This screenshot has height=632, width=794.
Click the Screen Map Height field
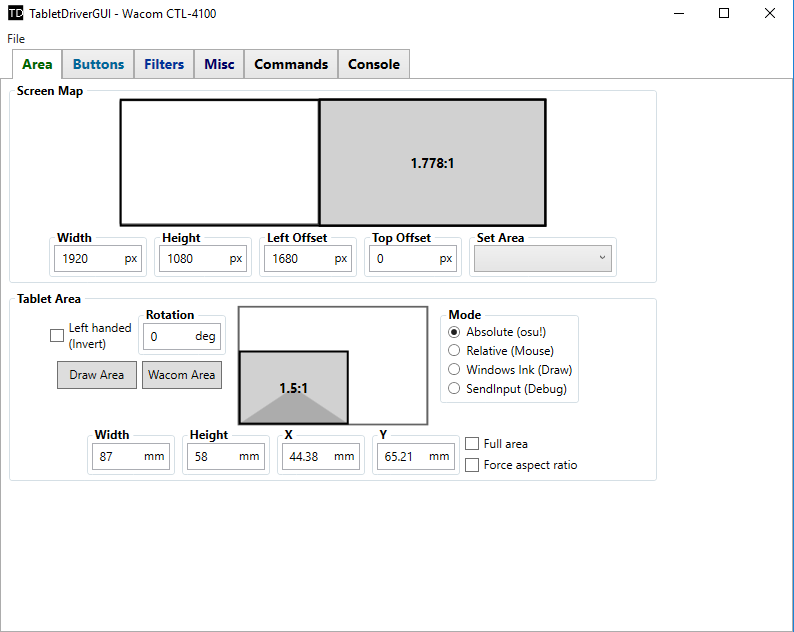click(x=203, y=259)
